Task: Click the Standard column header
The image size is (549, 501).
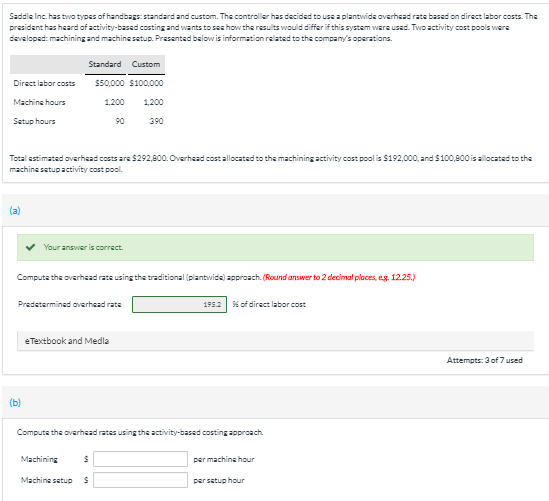Action: click(x=105, y=64)
